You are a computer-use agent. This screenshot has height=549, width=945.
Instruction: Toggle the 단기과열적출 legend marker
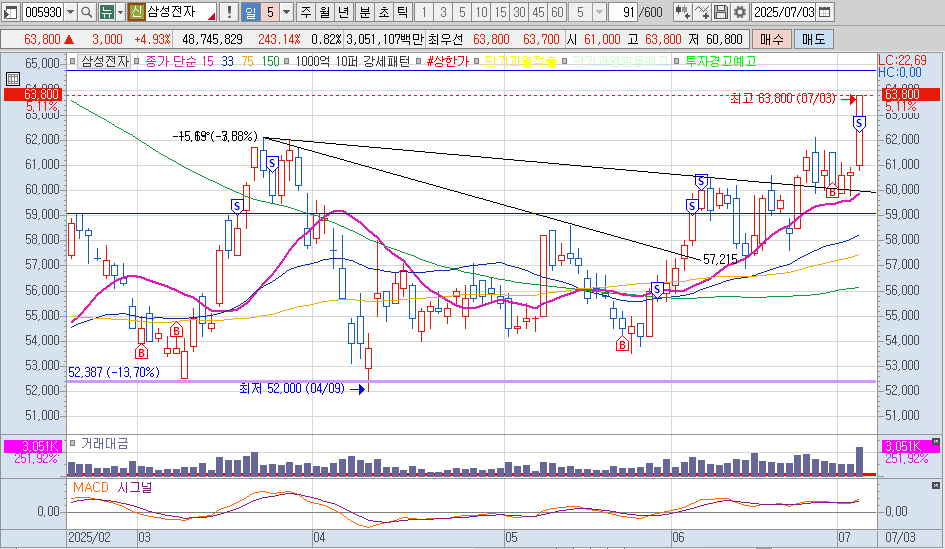pos(520,61)
